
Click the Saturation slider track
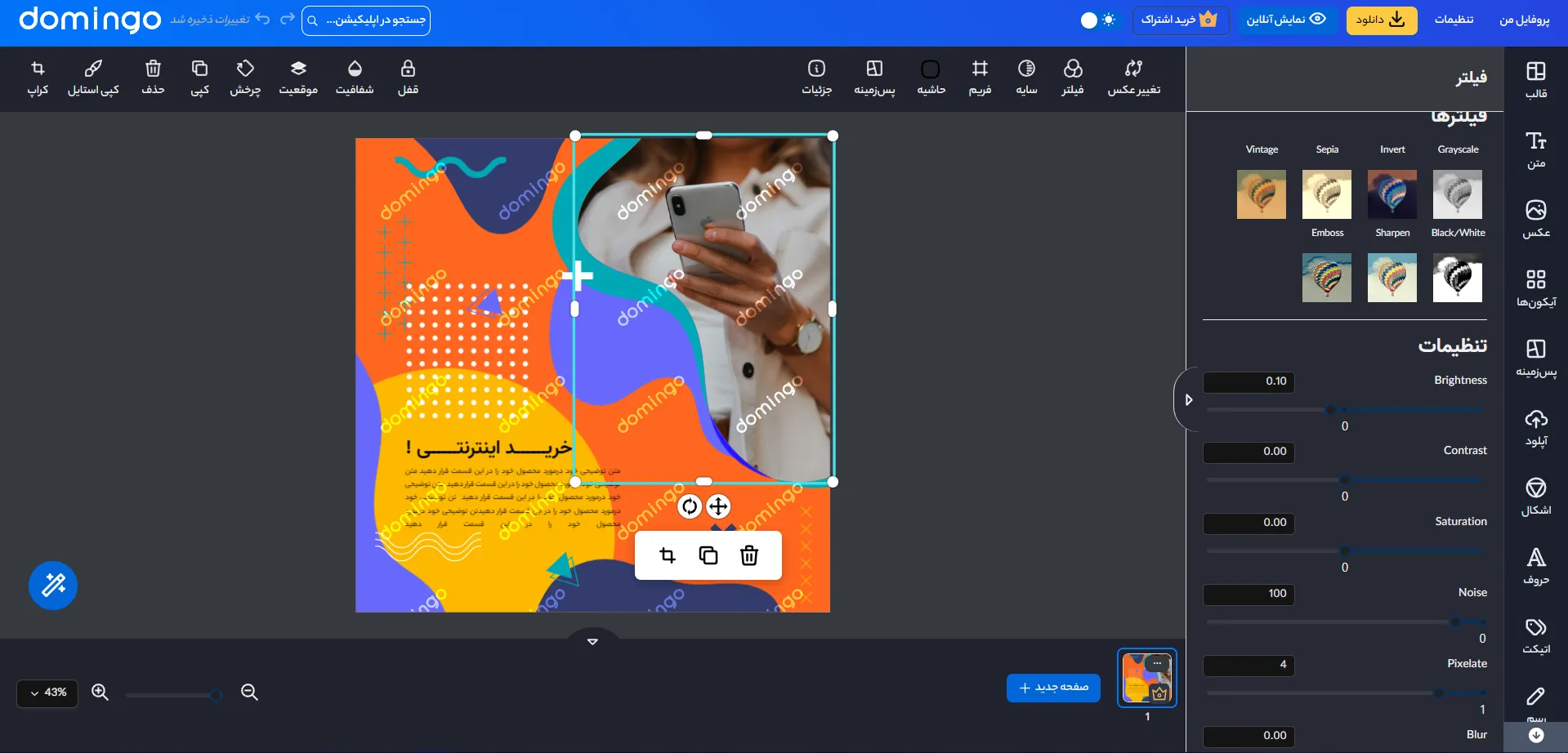(x=1345, y=551)
